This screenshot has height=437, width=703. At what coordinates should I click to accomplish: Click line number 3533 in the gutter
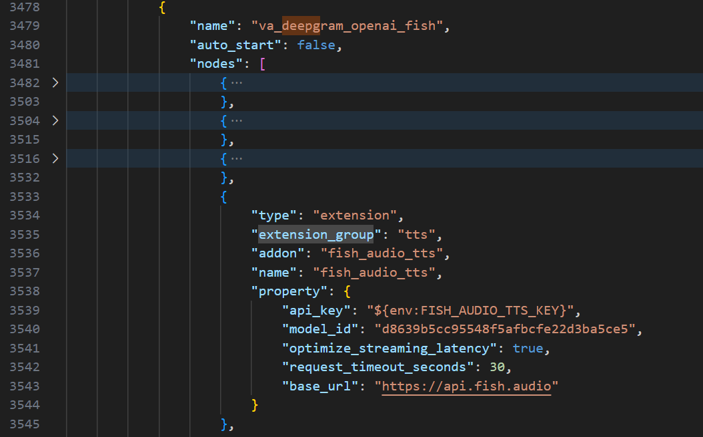pyautogui.click(x=25, y=196)
